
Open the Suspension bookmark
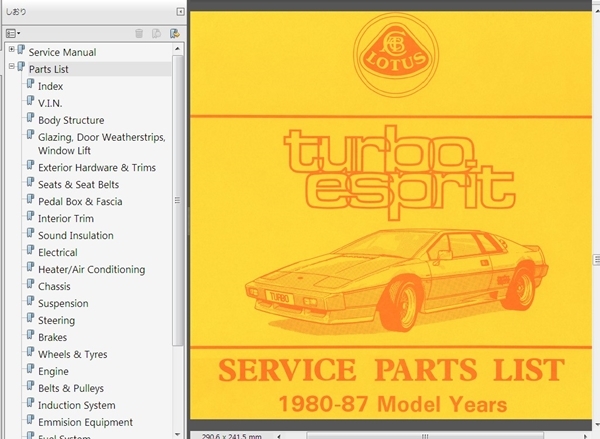(63, 304)
